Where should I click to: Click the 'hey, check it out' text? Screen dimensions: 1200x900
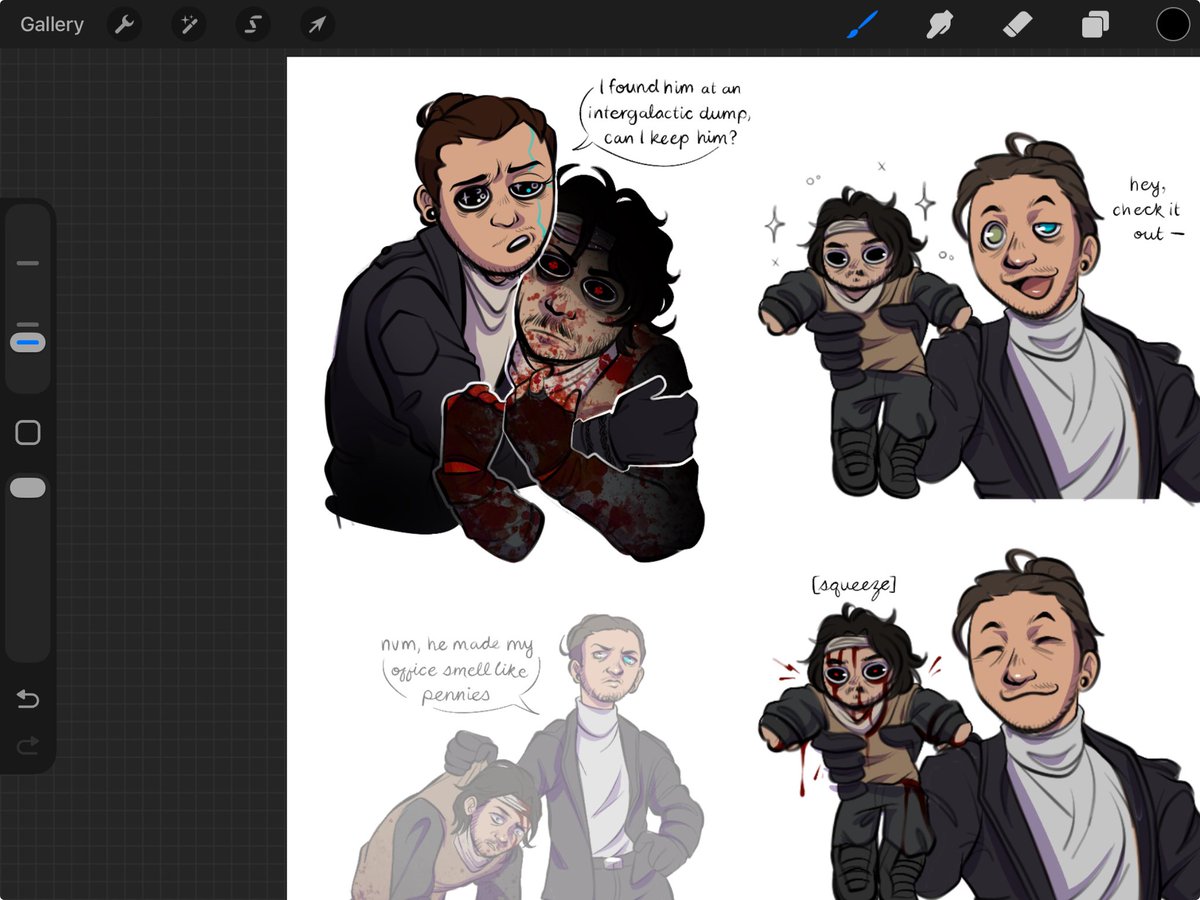click(1147, 209)
